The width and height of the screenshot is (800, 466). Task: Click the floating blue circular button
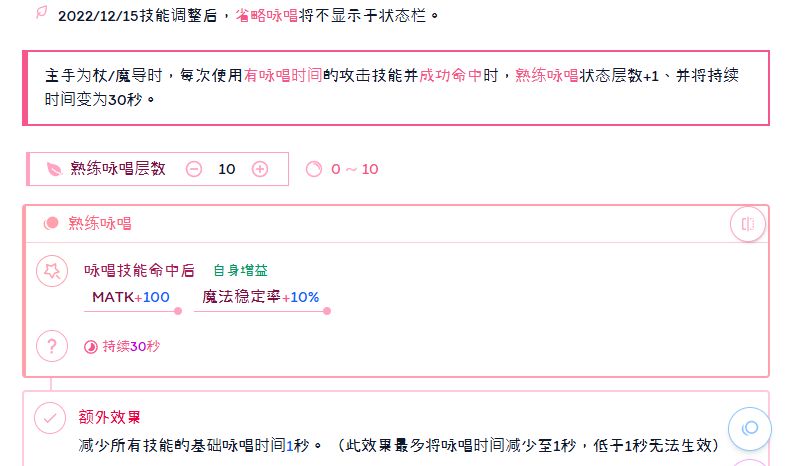pos(749,428)
